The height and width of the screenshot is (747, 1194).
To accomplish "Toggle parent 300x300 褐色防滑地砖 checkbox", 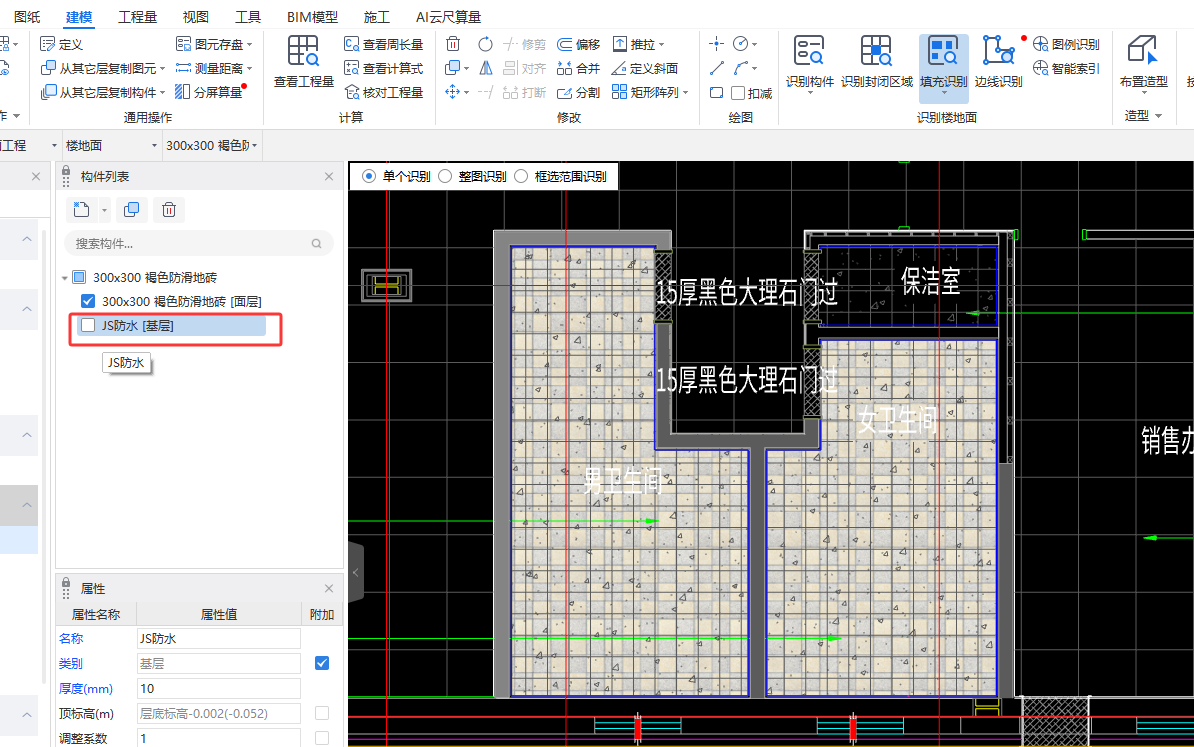I will pos(79,277).
